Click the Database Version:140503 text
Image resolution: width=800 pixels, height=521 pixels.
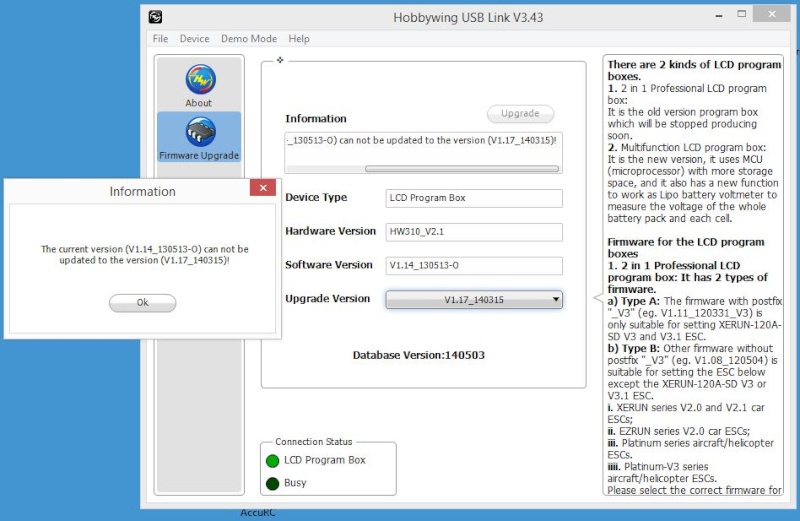click(x=419, y=355)
